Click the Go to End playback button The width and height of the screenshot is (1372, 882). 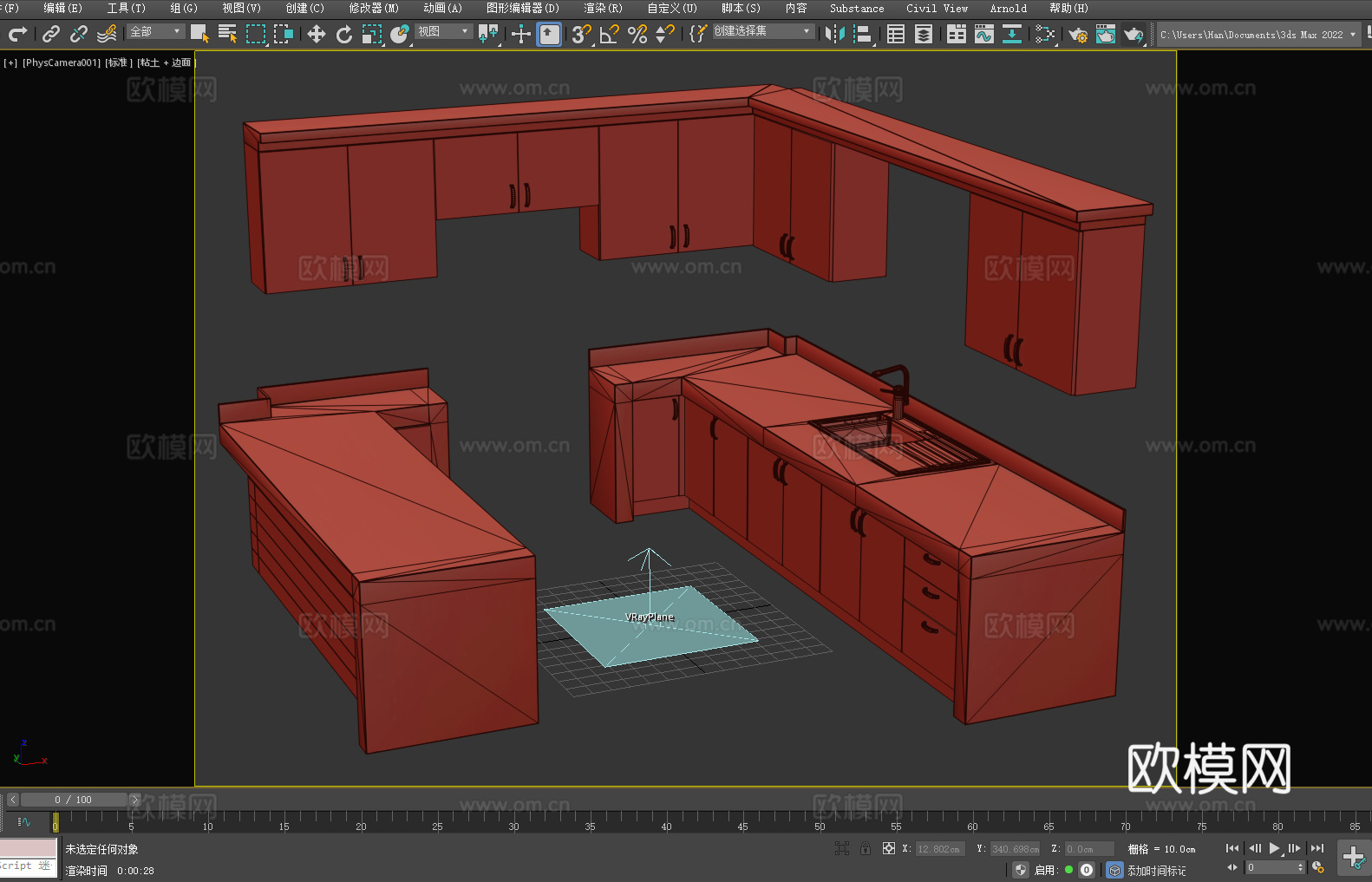click(x=1317, y=848)
